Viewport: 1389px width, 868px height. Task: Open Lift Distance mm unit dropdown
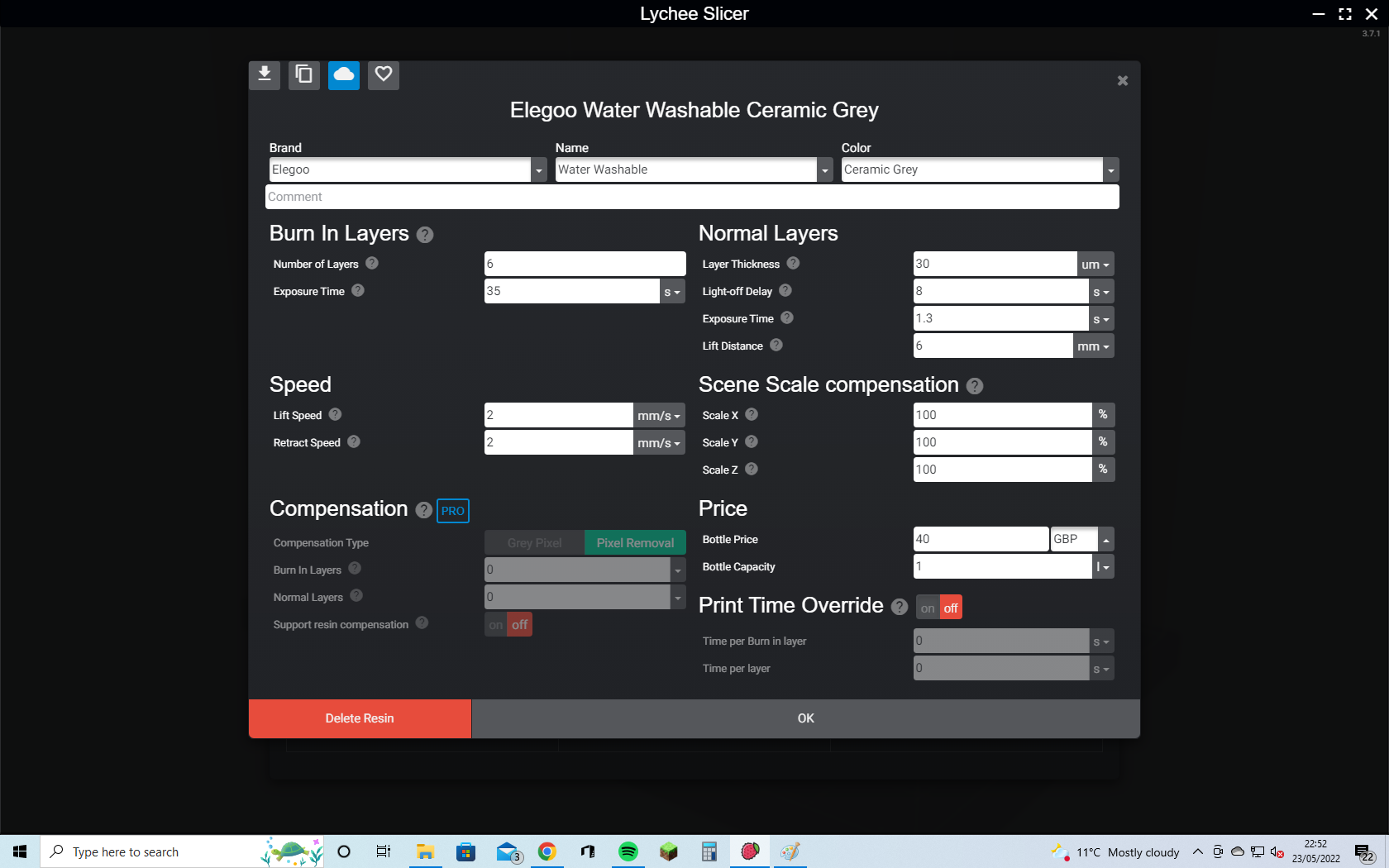(x=1093, y=346)
